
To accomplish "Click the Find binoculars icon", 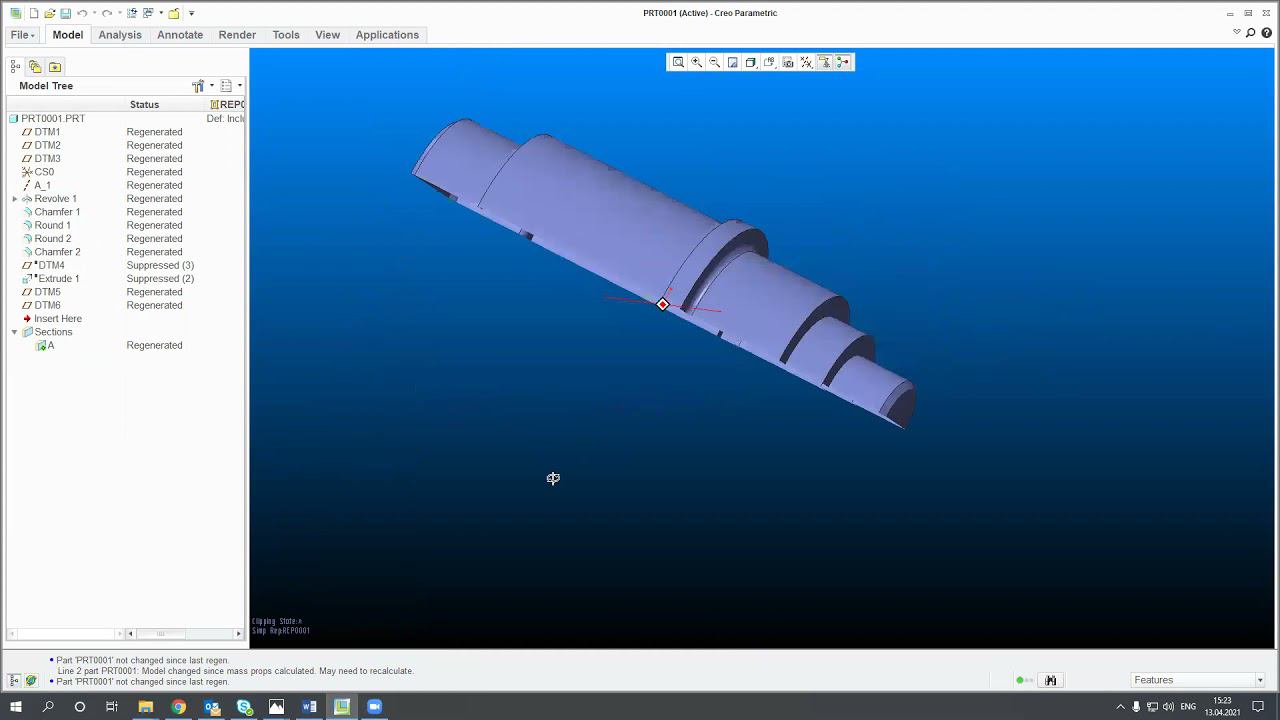I will click(1051, 680).
